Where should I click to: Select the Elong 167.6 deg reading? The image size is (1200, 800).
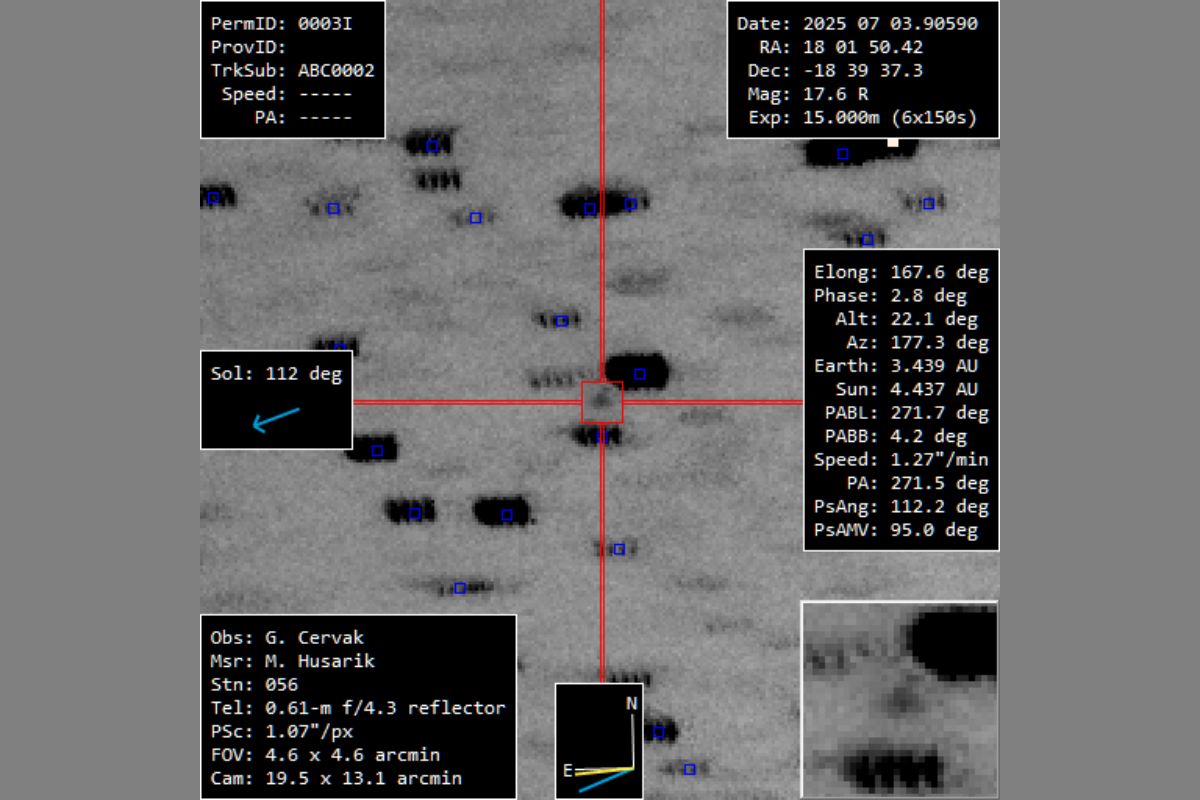[901, 272]
